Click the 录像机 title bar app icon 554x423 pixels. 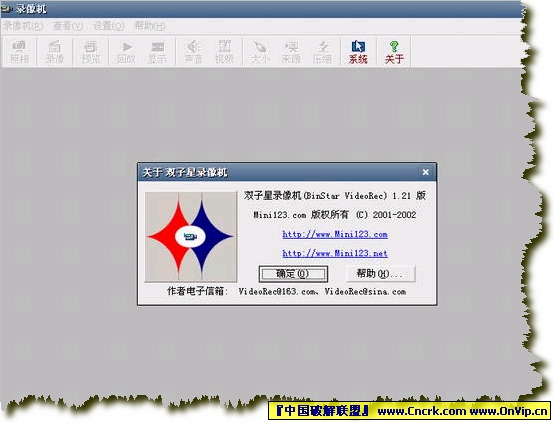click(x=6, y=9)
